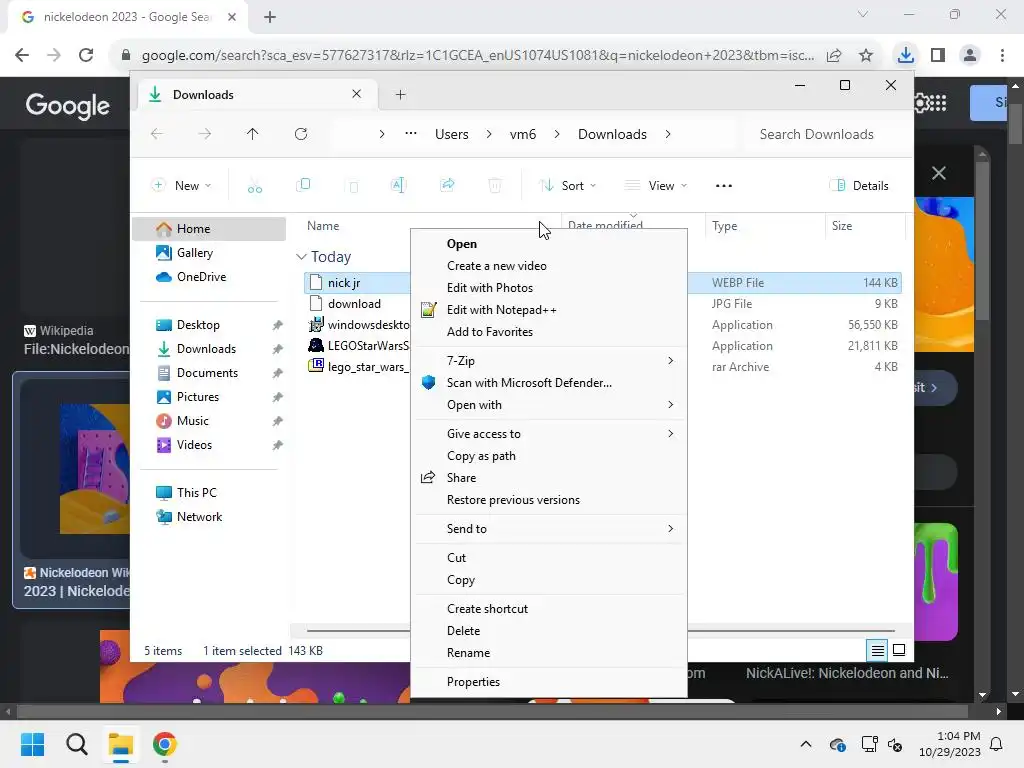
Task: Choose Rename in context menu
Action: 549,653
